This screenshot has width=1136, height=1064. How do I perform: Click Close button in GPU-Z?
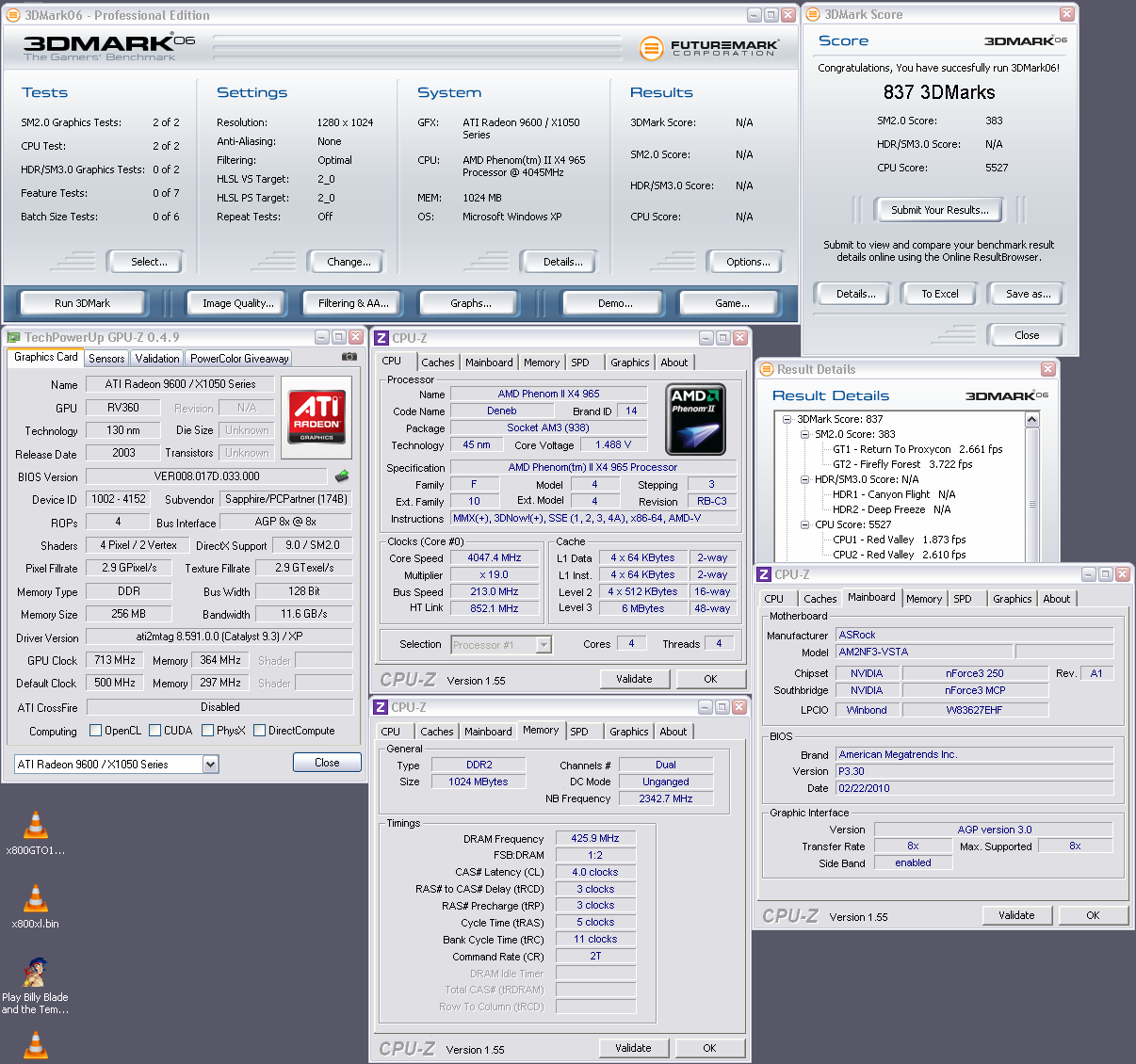(x=327, y=763)
